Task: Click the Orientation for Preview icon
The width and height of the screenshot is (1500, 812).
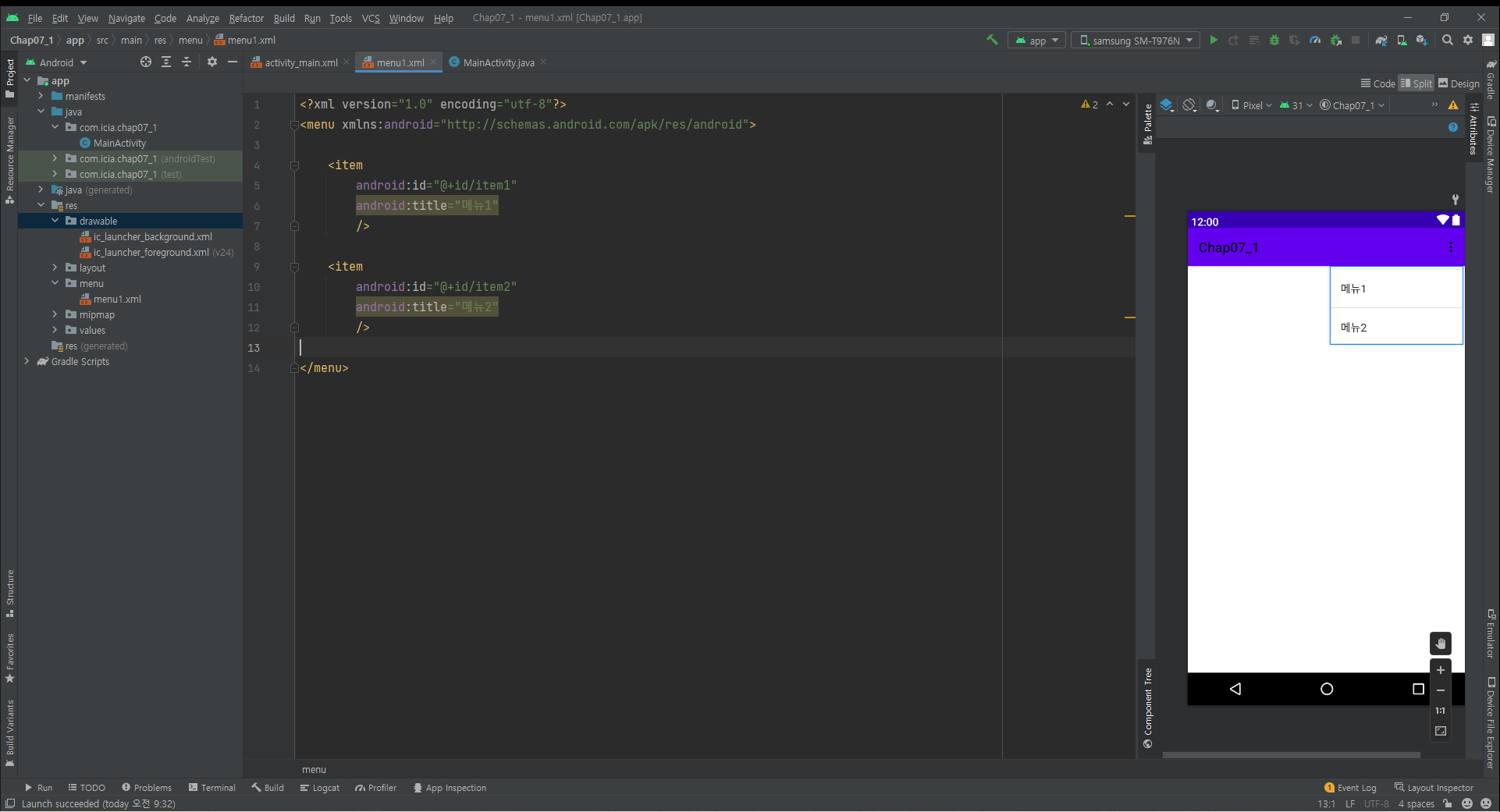Action: pos(1189,105)
